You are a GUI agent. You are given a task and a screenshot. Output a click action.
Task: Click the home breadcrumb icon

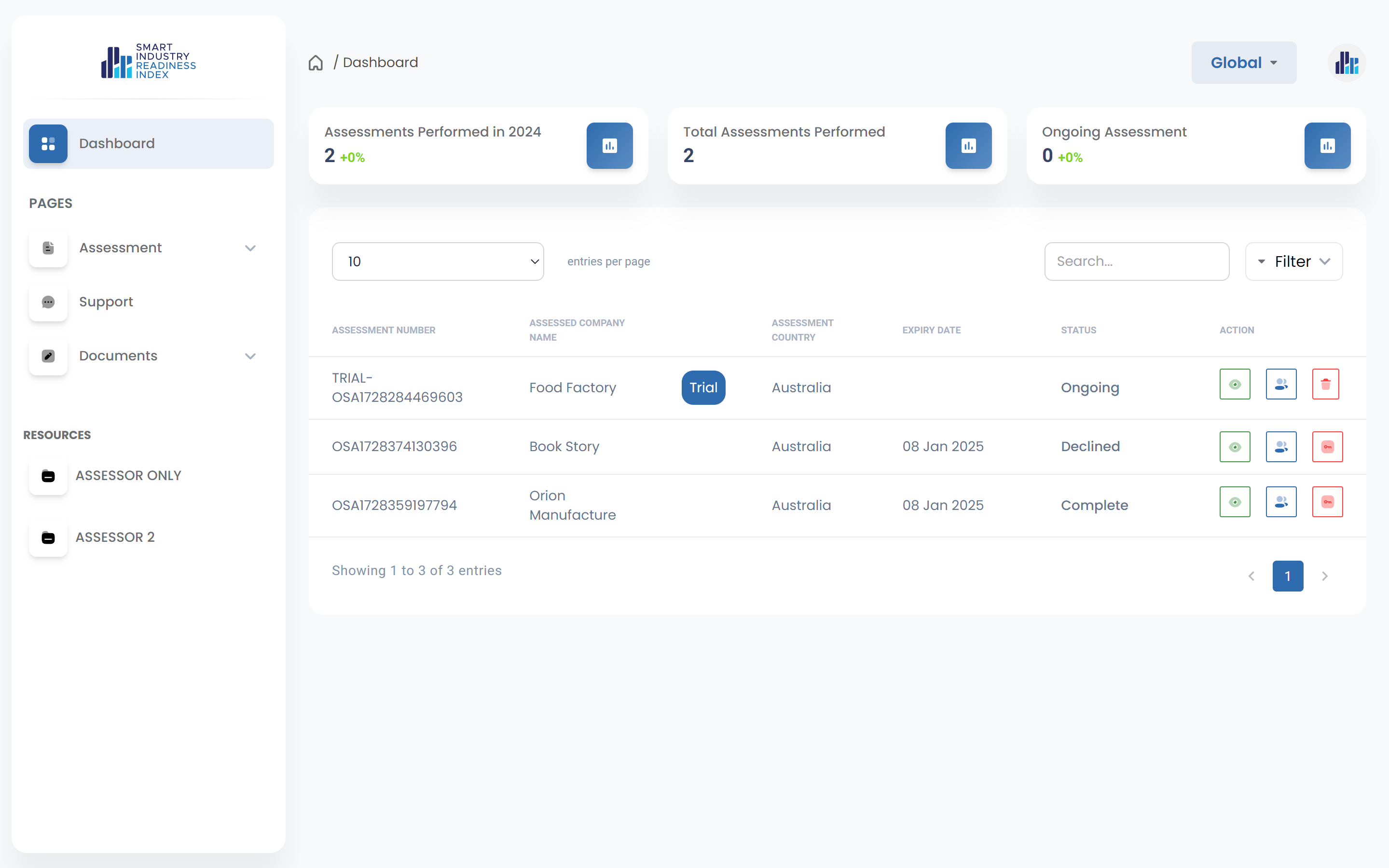click(316, 63)
